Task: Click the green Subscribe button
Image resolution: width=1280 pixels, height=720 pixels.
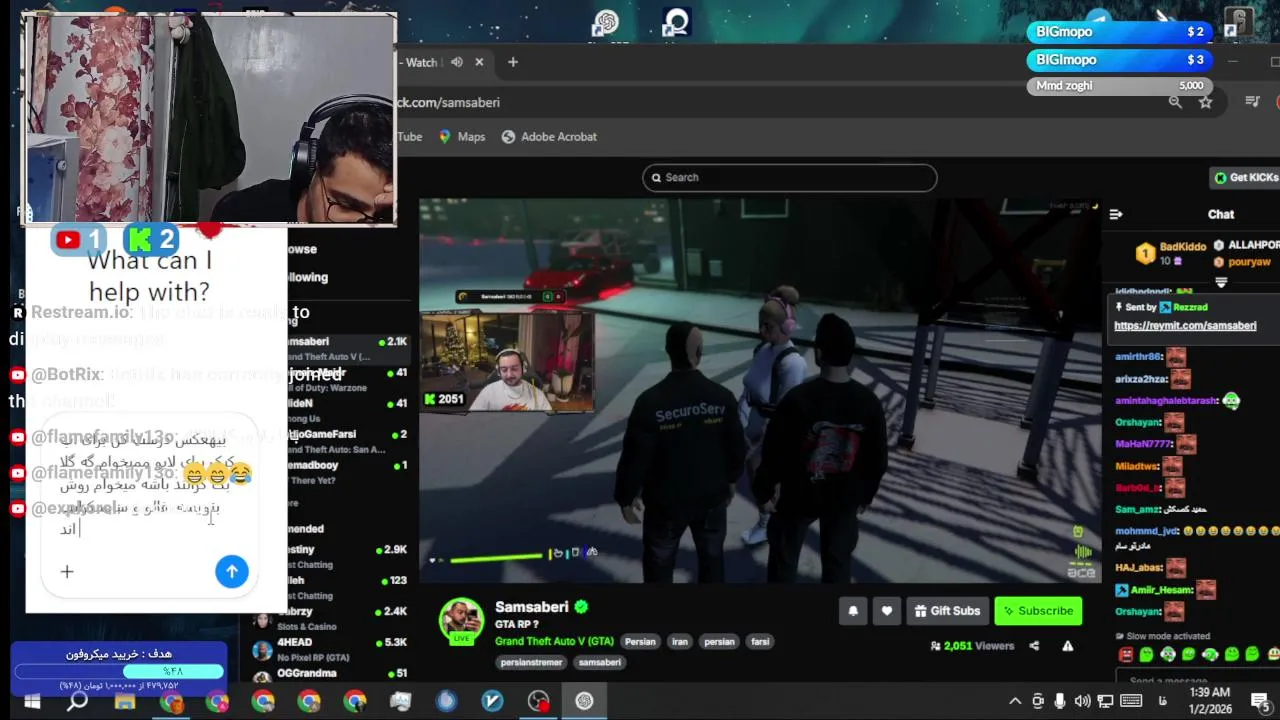Action: [x=1038, y=611]
